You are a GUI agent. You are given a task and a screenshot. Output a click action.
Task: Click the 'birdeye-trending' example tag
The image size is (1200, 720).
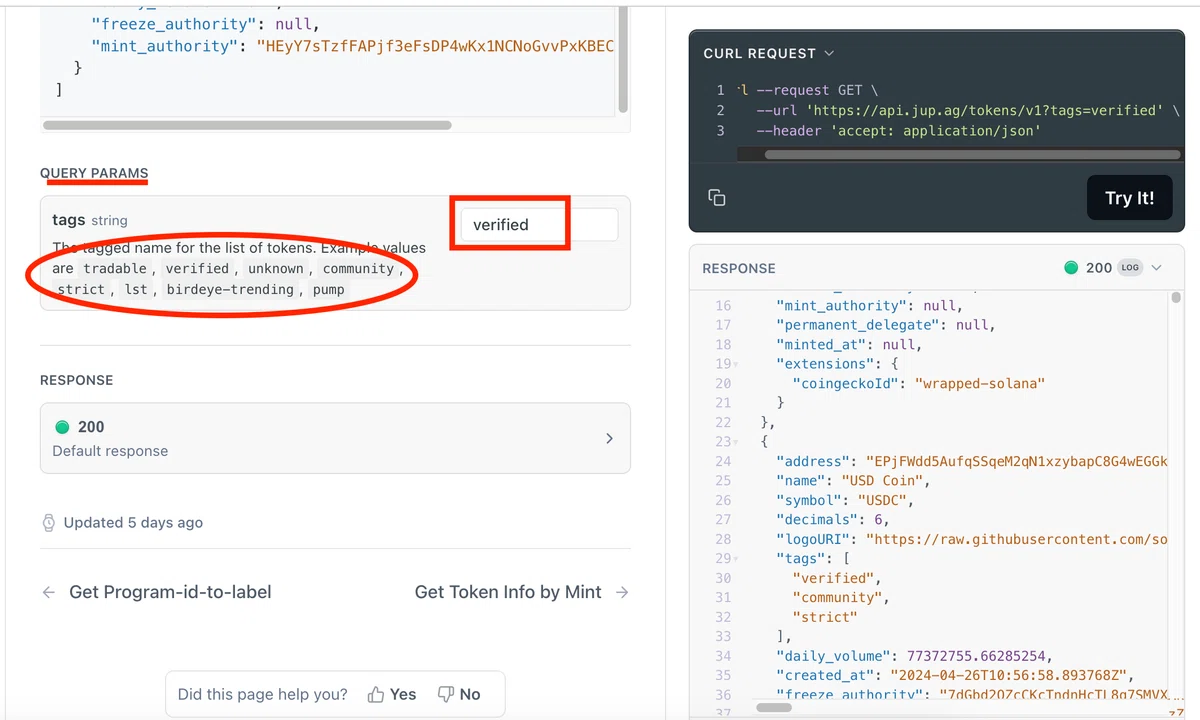coord(230,289)
